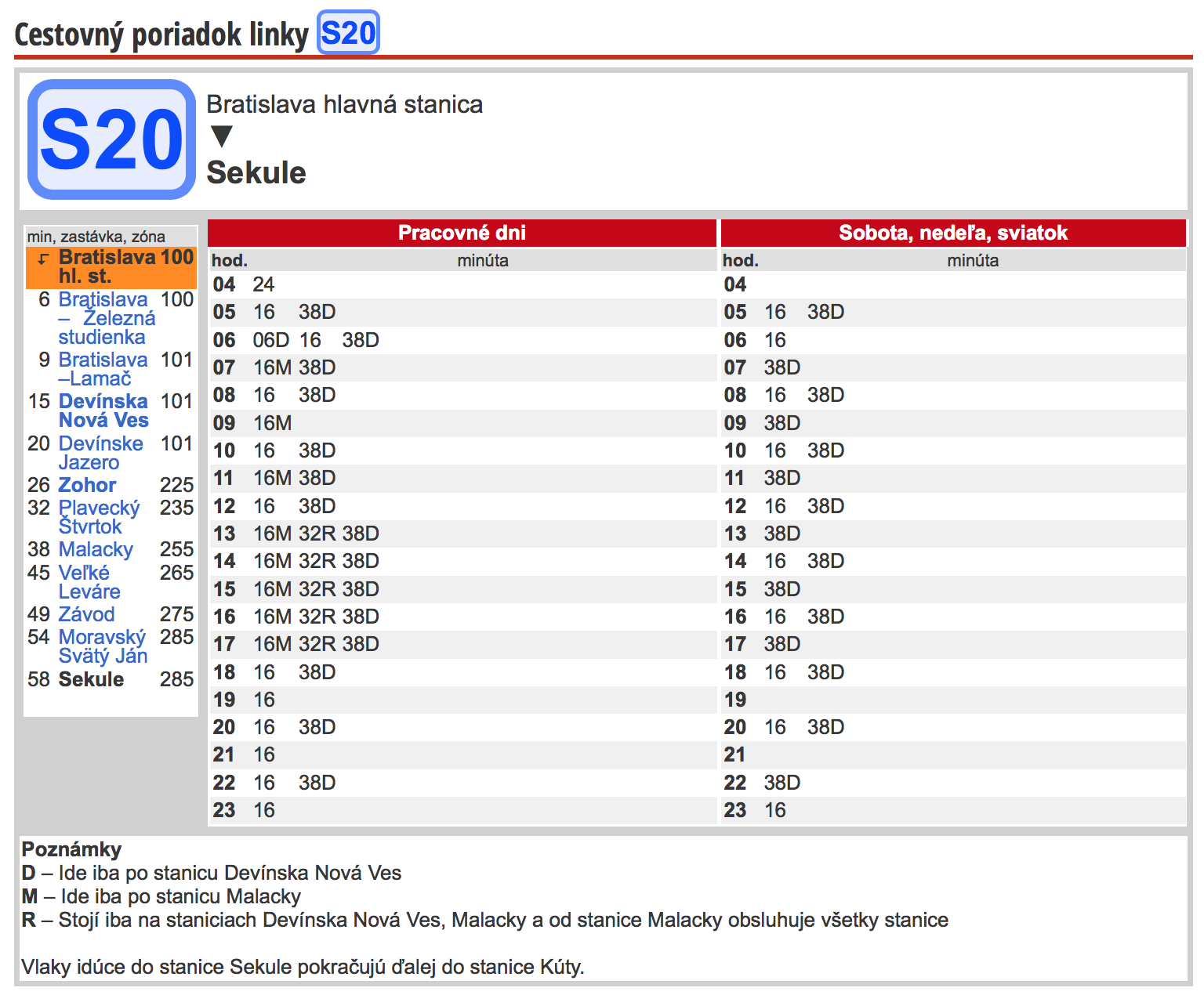The width and height of the screenshot is (1204, 995).
Task: Open Plavecký Štvrtok stop link
Action: coord(99,517)
